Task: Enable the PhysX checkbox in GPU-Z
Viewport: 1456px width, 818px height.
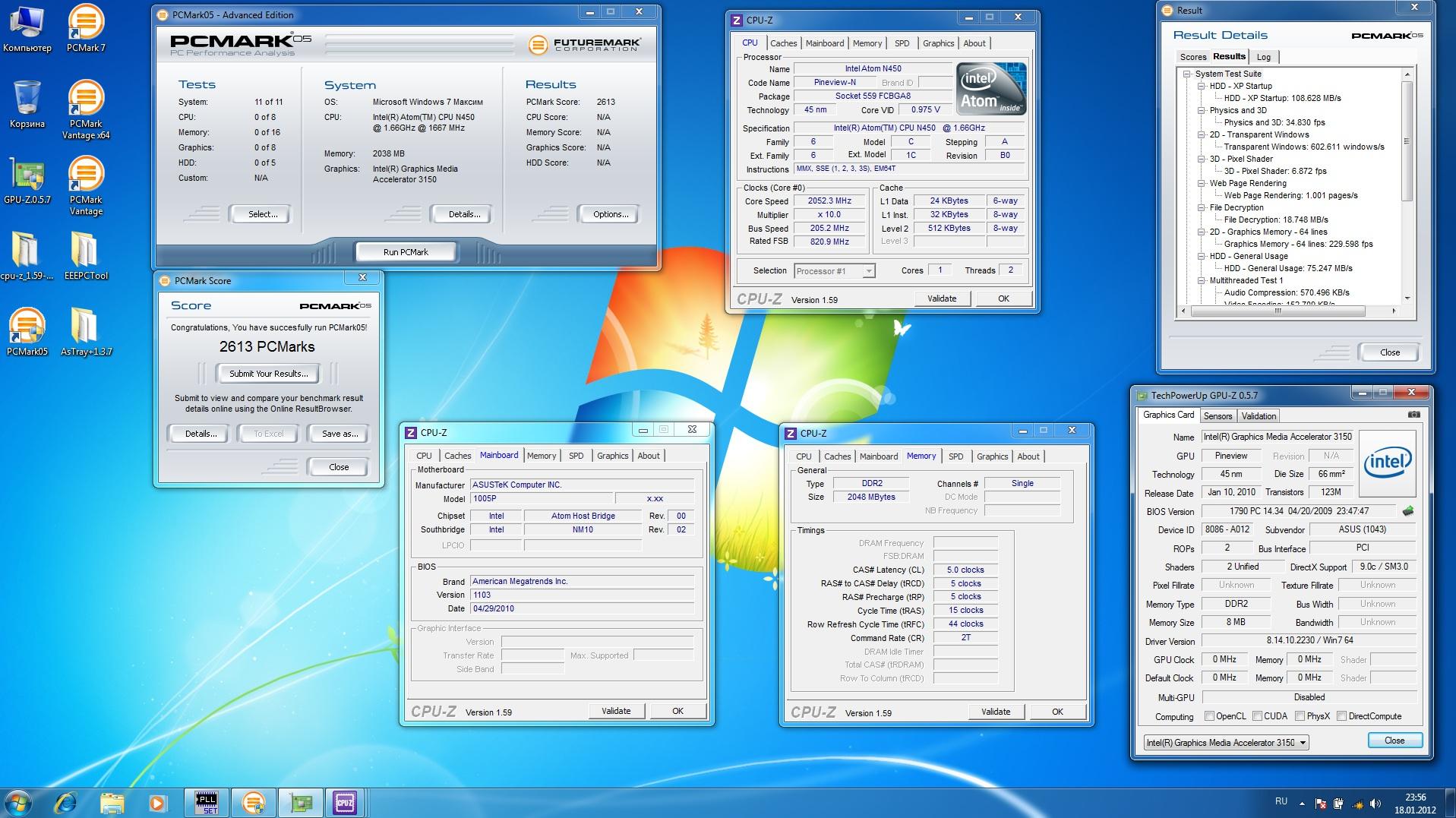Action: pos(1300,716)
